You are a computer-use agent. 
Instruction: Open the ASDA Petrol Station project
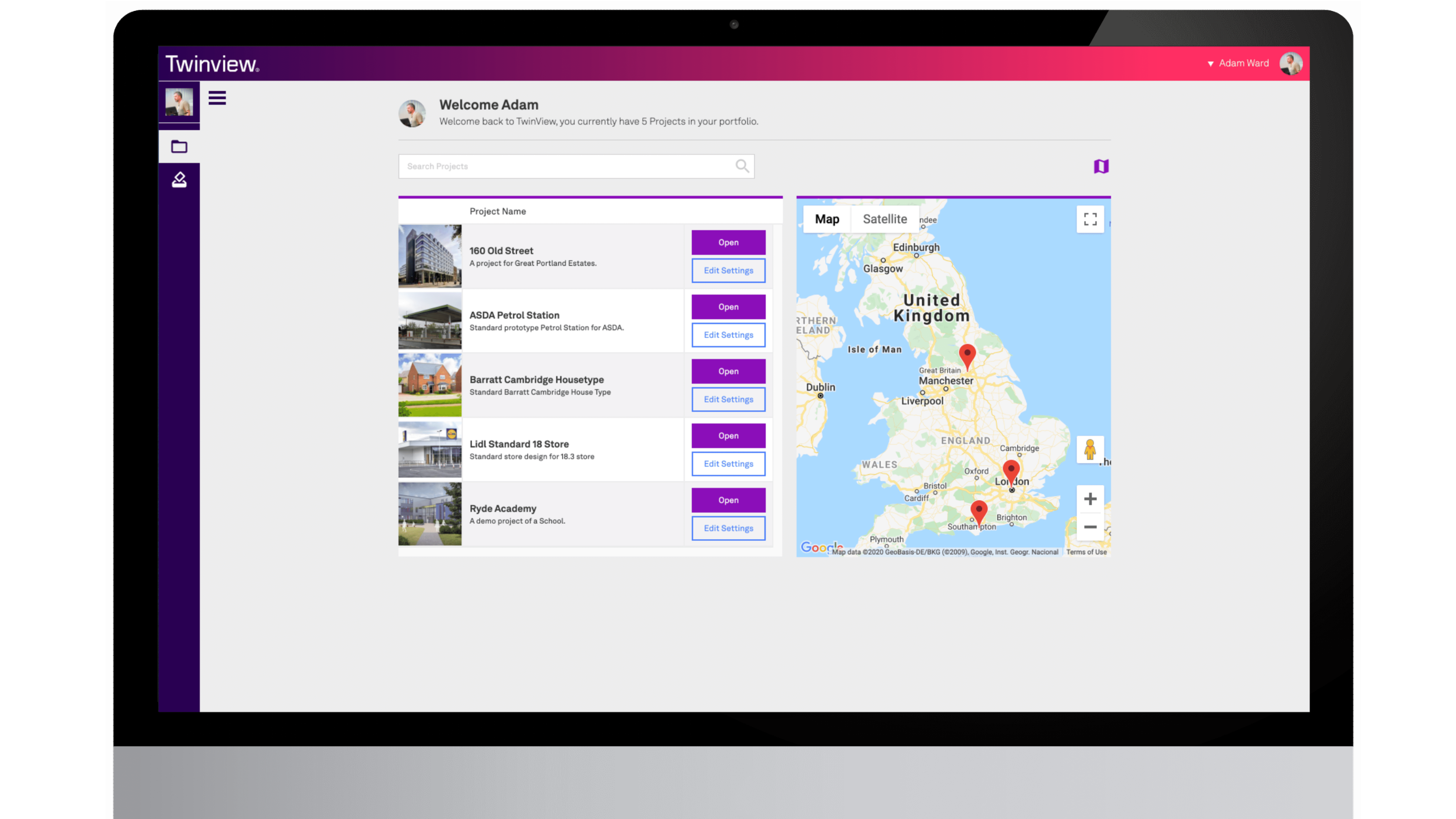[728, 307]
